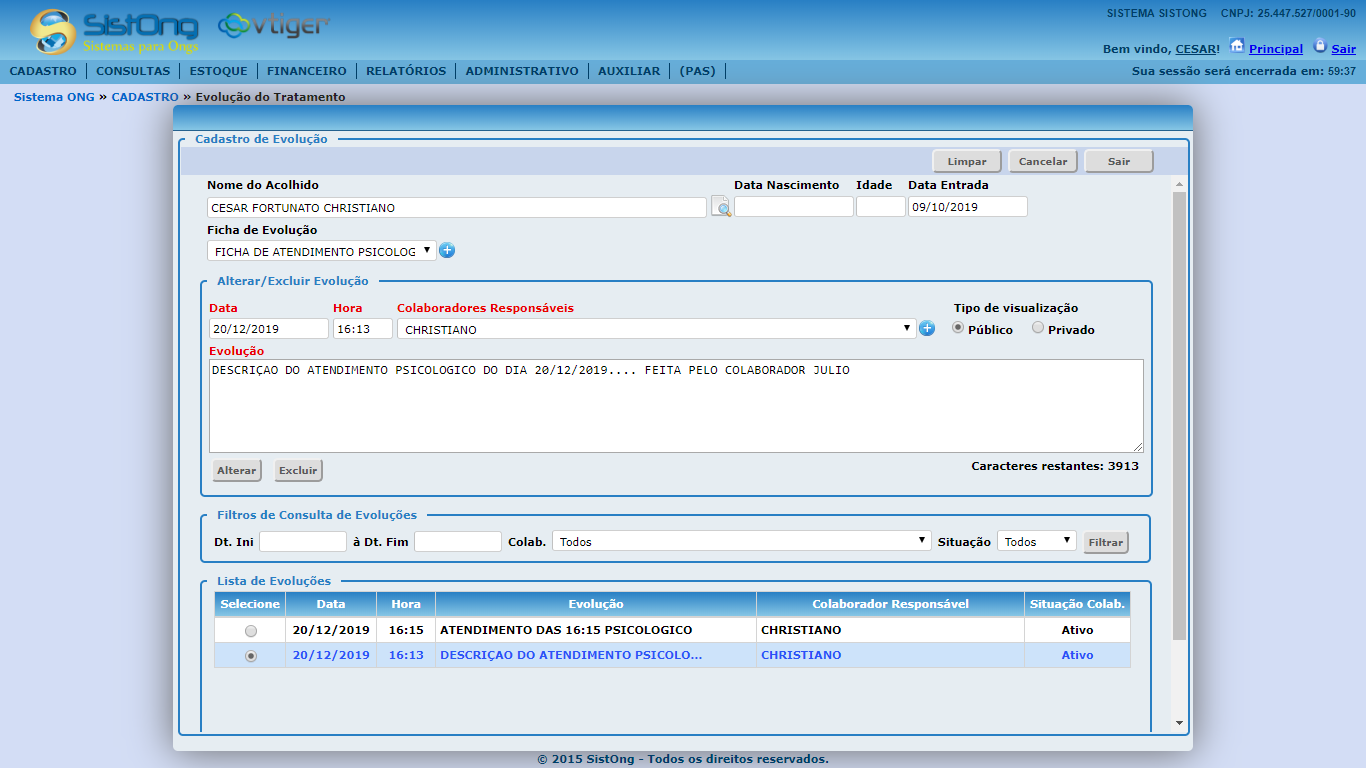
Task: Click the Selecione column header
Action: [x=250, y=604]
